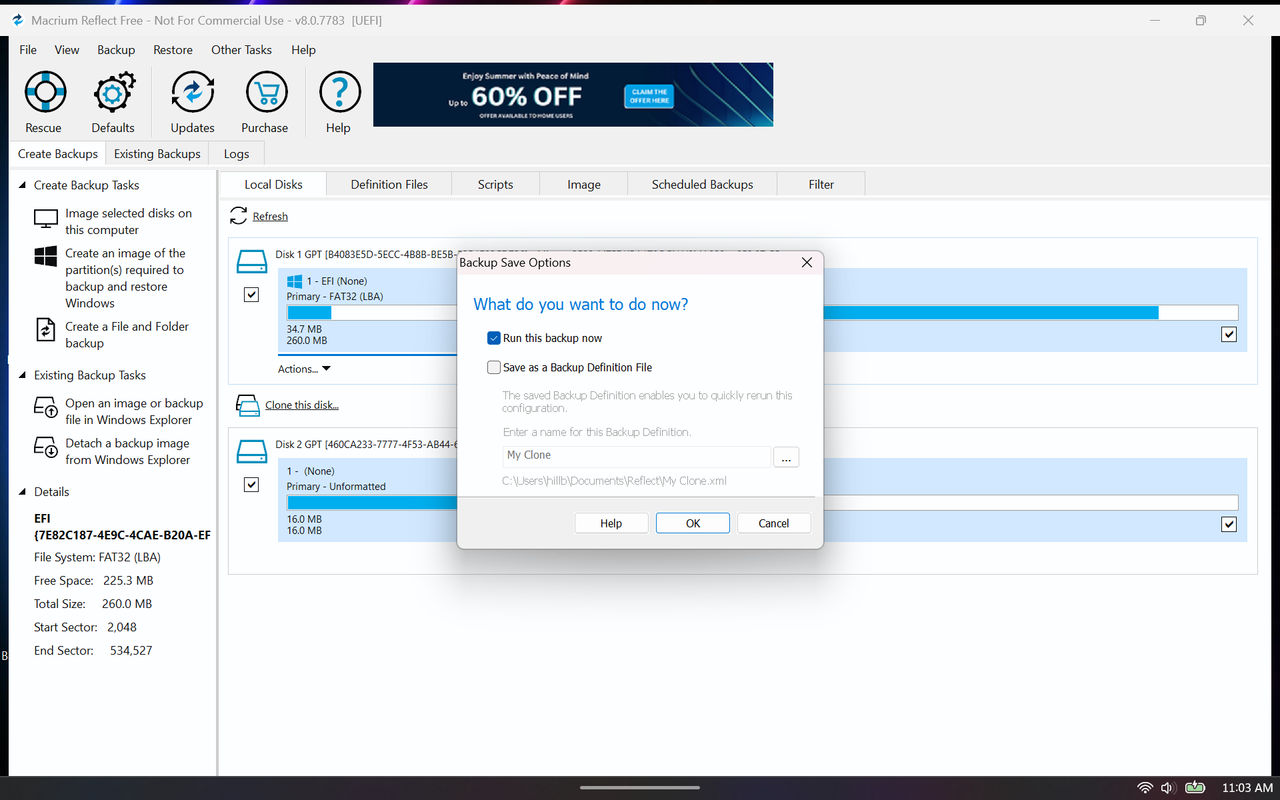Click the My Clone definition name field
1280x800 pixels.
tap(636, 456)
